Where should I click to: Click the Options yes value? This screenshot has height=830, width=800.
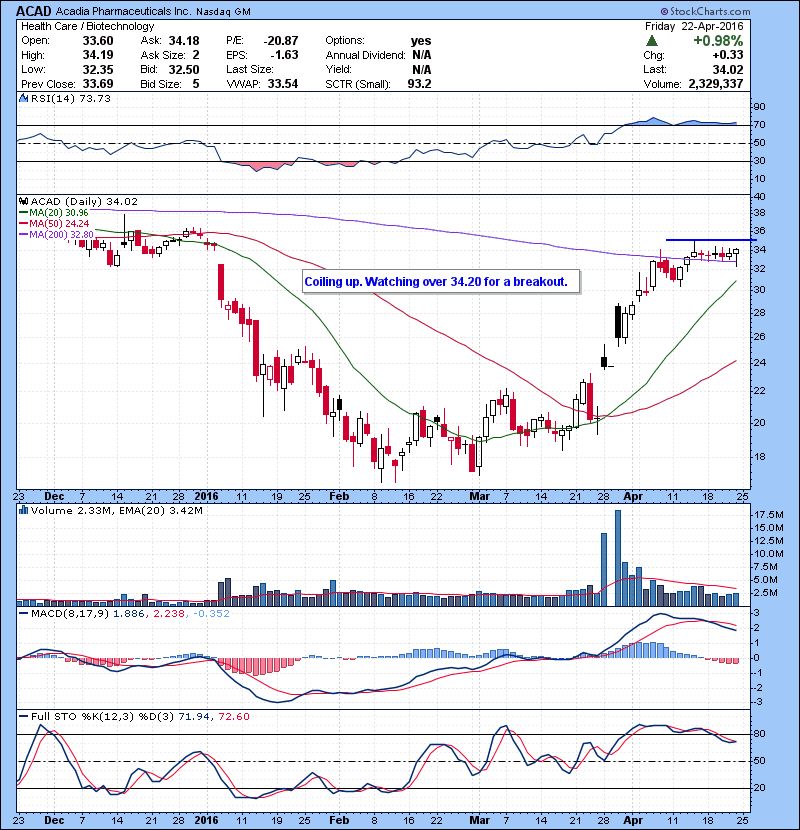click(x=421, y=41)
